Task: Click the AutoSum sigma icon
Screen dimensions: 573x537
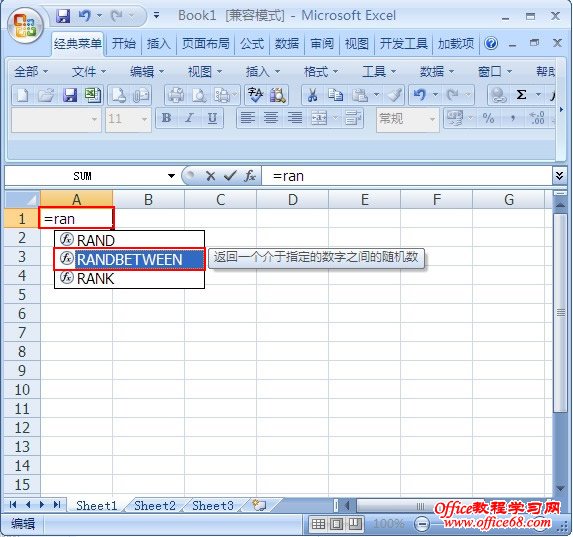Action: pos(521,95)
